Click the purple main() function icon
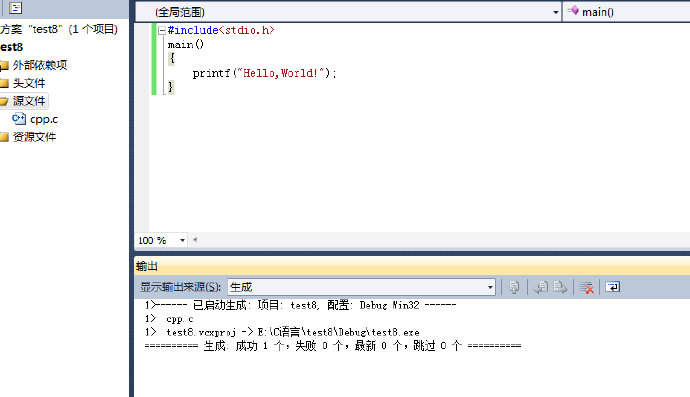Viewport: 690px width, 397px height. click(x=573, y=11)
